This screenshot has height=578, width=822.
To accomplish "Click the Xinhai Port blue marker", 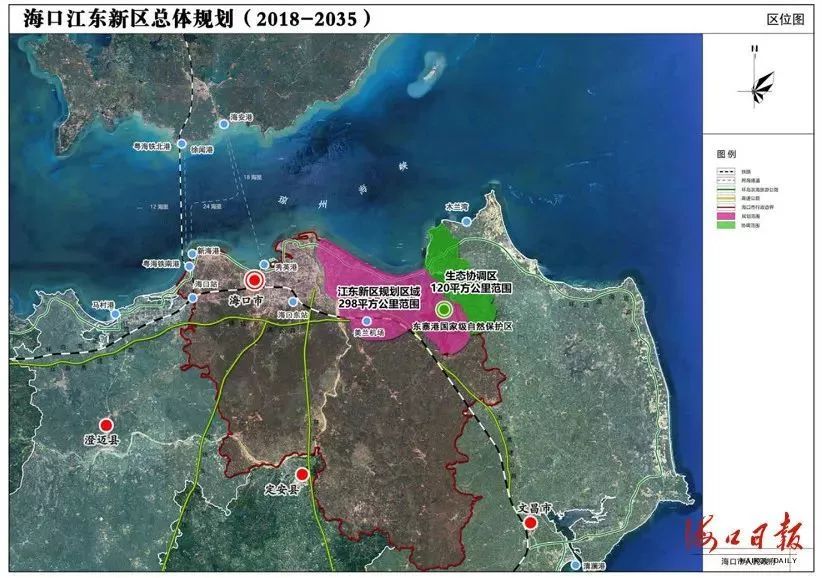I will (x=191, y=254).
